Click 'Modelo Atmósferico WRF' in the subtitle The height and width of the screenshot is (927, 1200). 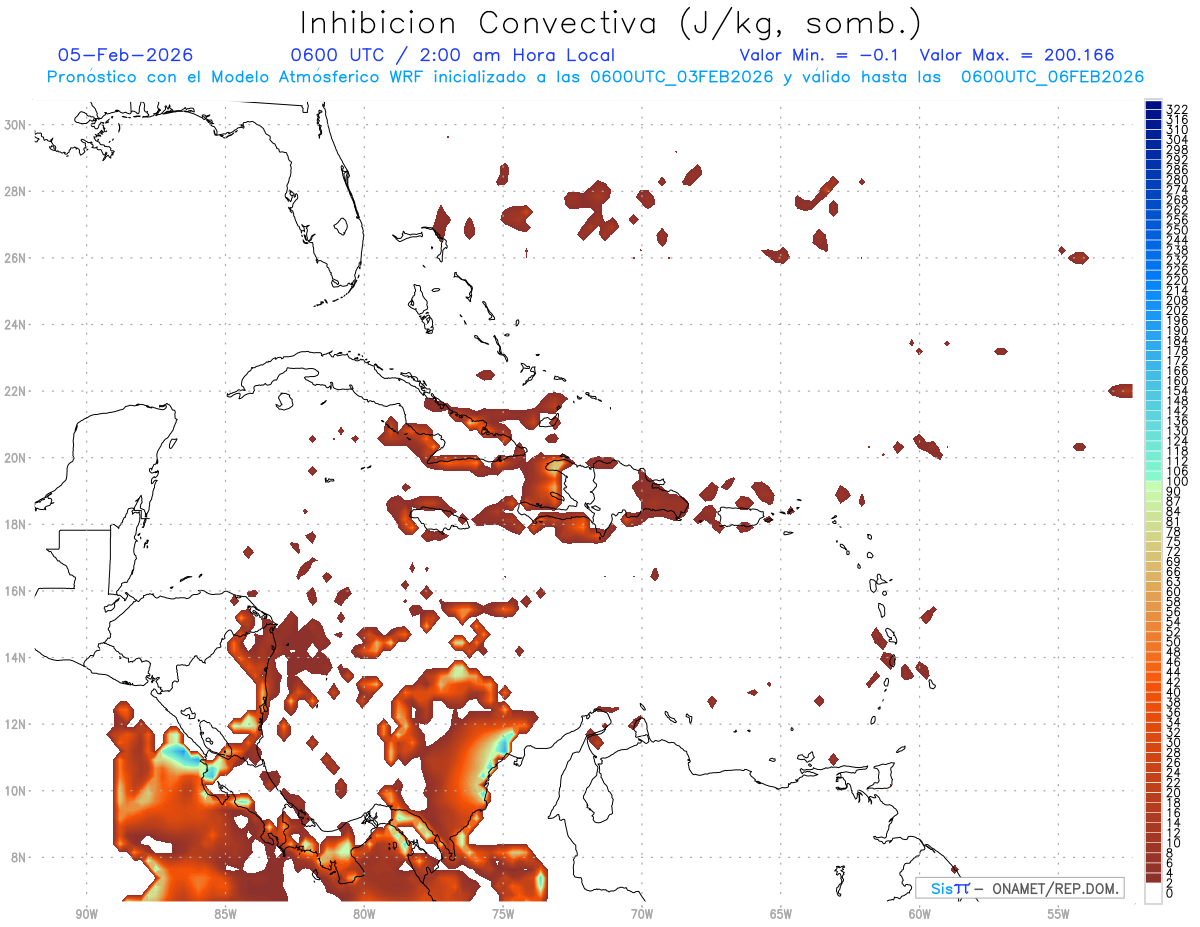[315, 77]
